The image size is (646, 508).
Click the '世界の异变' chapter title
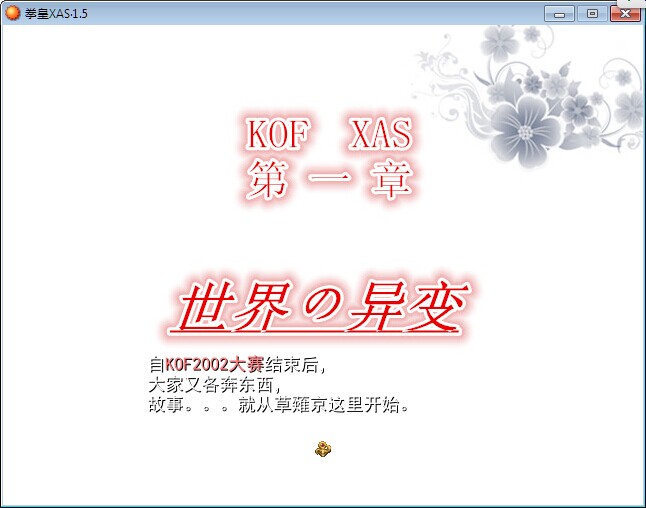point(321,306)
